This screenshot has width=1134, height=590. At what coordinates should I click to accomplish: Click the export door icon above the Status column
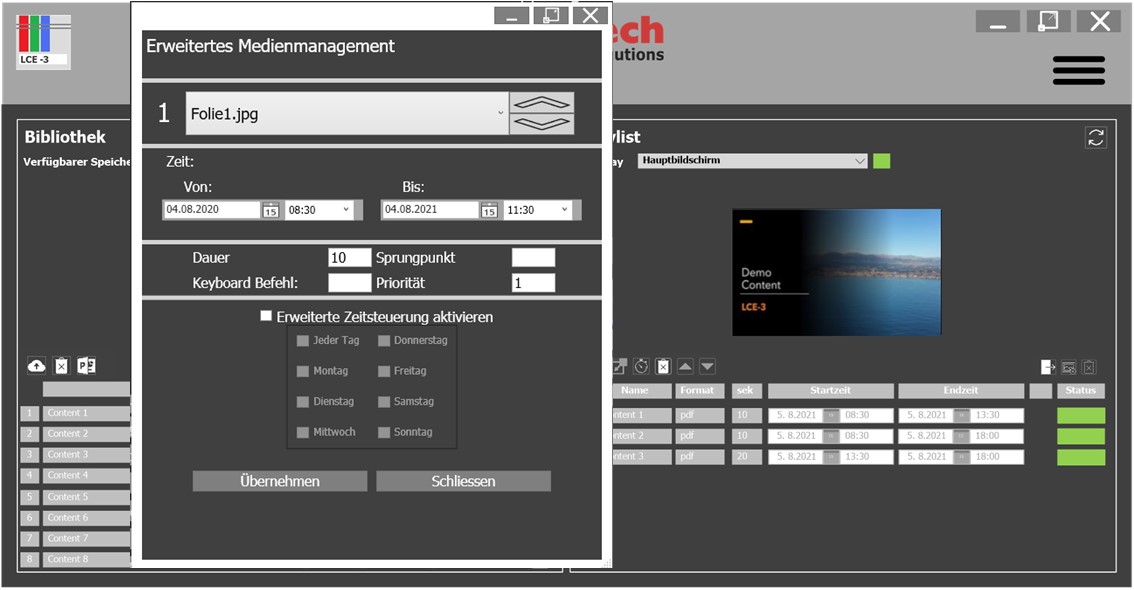tap(1047, 366)
